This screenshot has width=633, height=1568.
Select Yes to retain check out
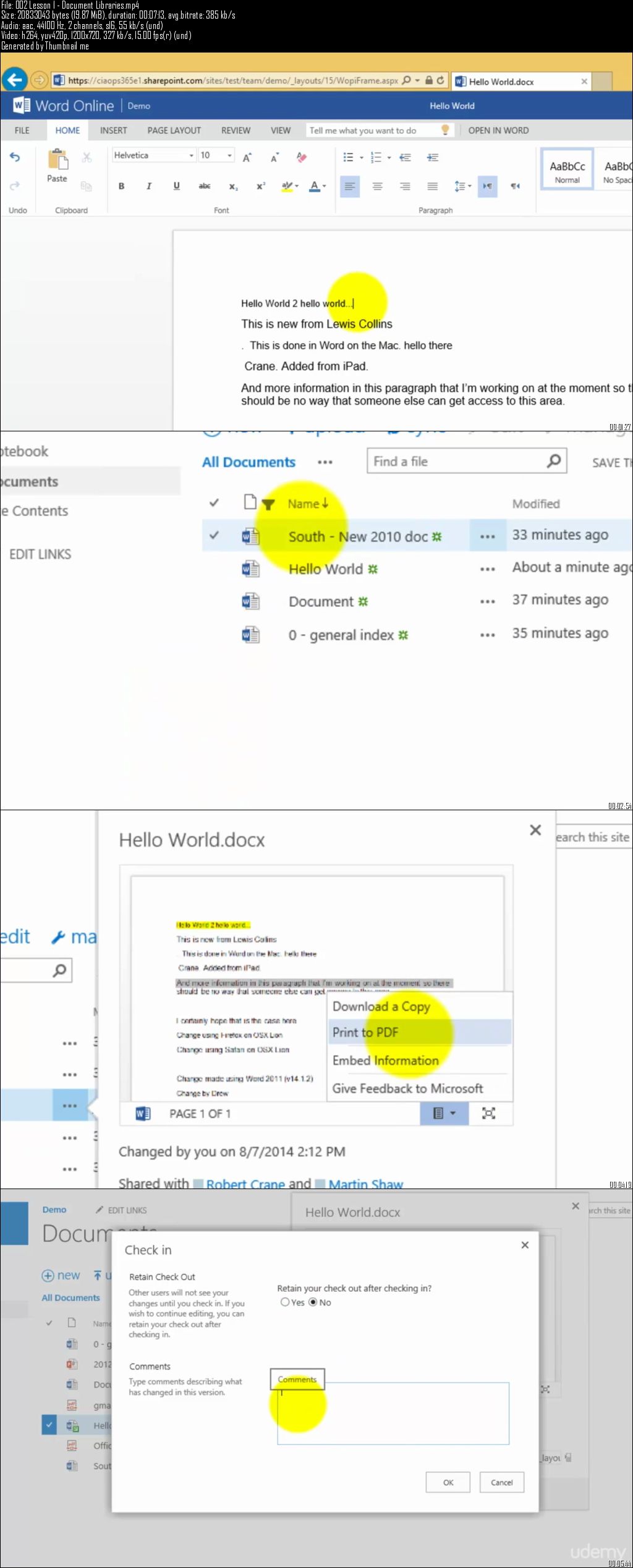pyautogui.click(x=285, y=1302)
